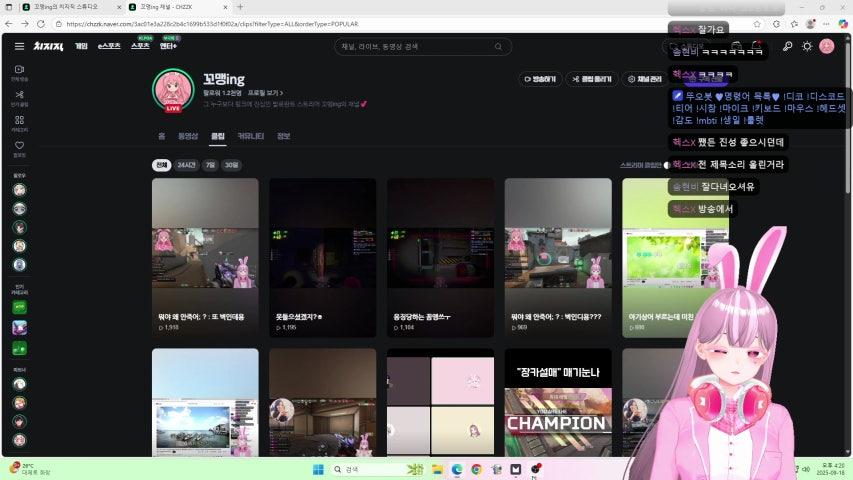Switch to the 클립 tab
This screenshot has width=853, height=480.
[218, 136]
